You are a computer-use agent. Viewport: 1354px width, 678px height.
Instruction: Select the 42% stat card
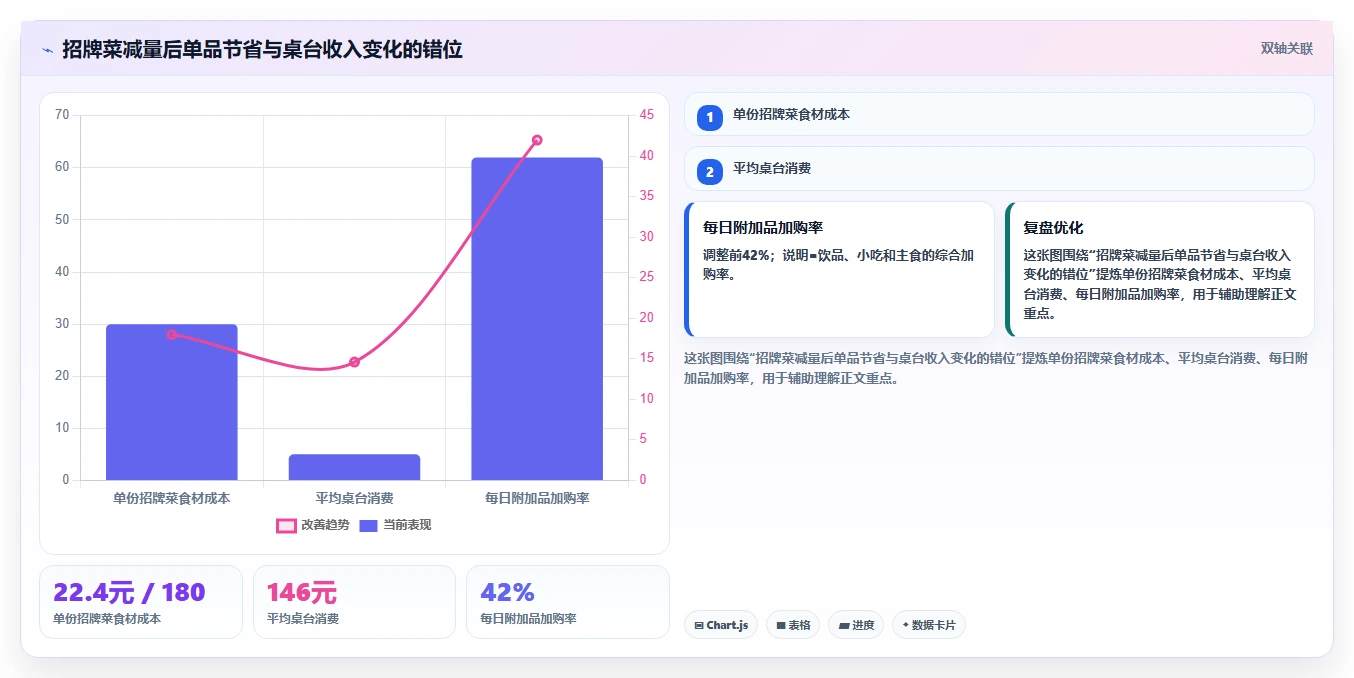pos(568,602)
